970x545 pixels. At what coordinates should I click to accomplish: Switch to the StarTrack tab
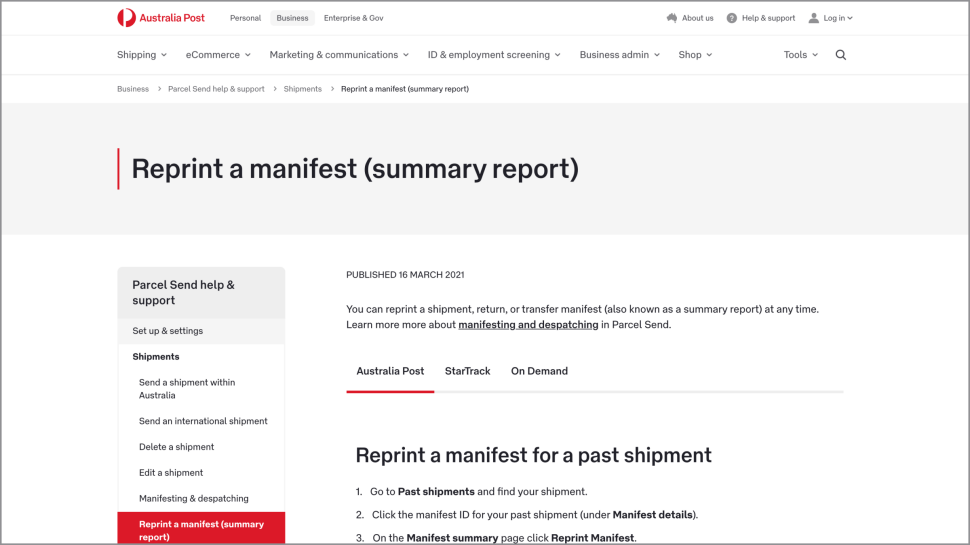click(467, 371)
